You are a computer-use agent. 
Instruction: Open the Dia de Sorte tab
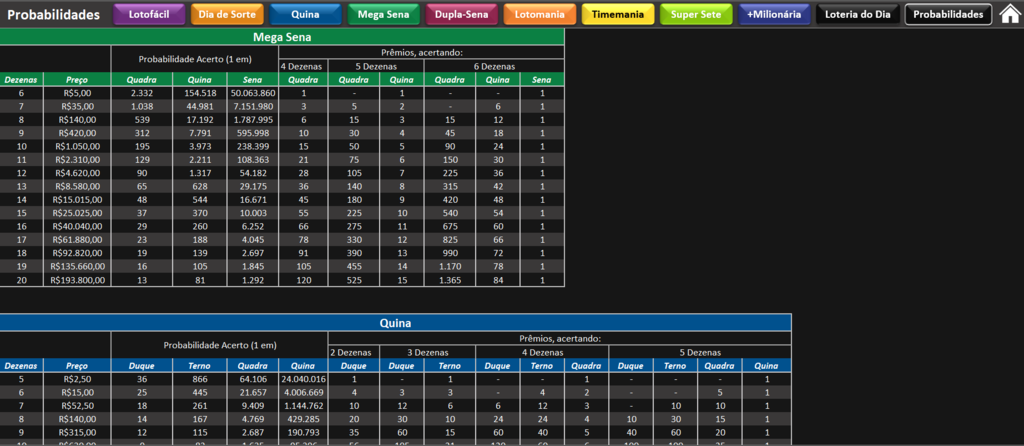click(227, 14)
